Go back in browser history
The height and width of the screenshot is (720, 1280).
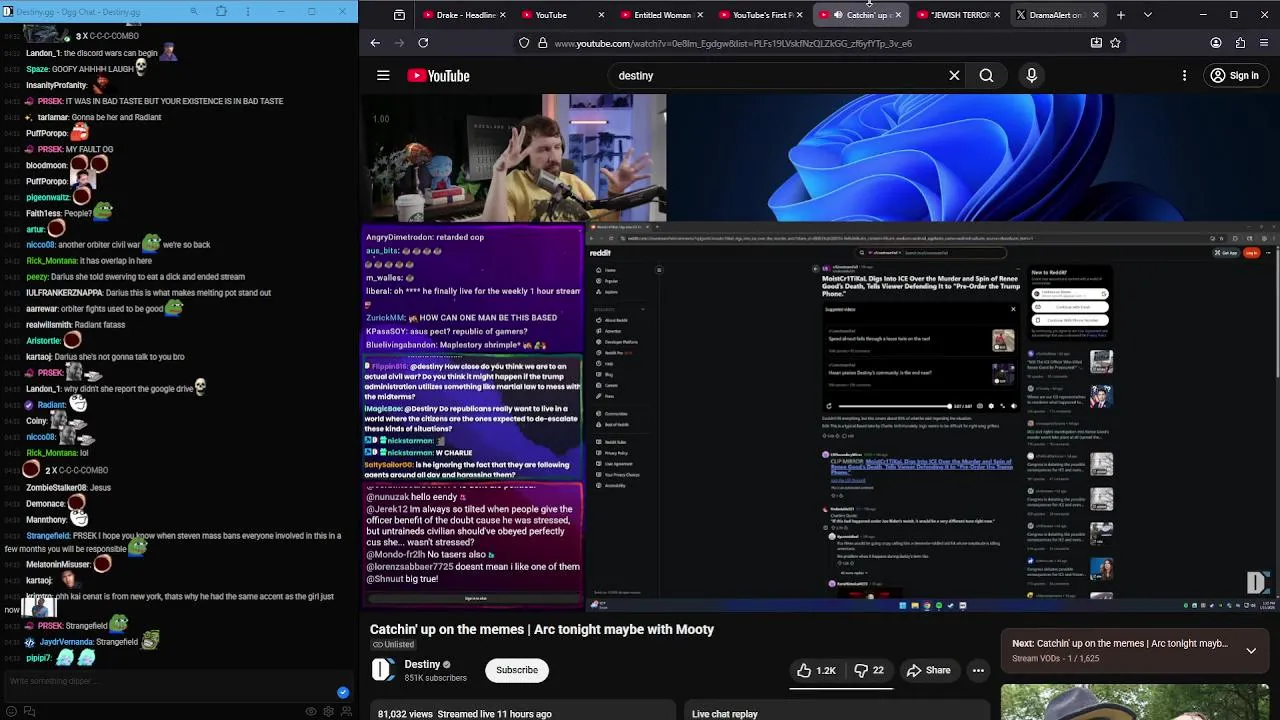coord(375,43)
